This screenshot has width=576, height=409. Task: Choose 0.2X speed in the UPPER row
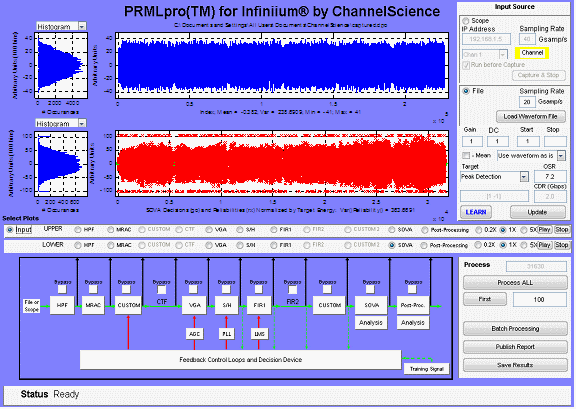pos(478,230)
